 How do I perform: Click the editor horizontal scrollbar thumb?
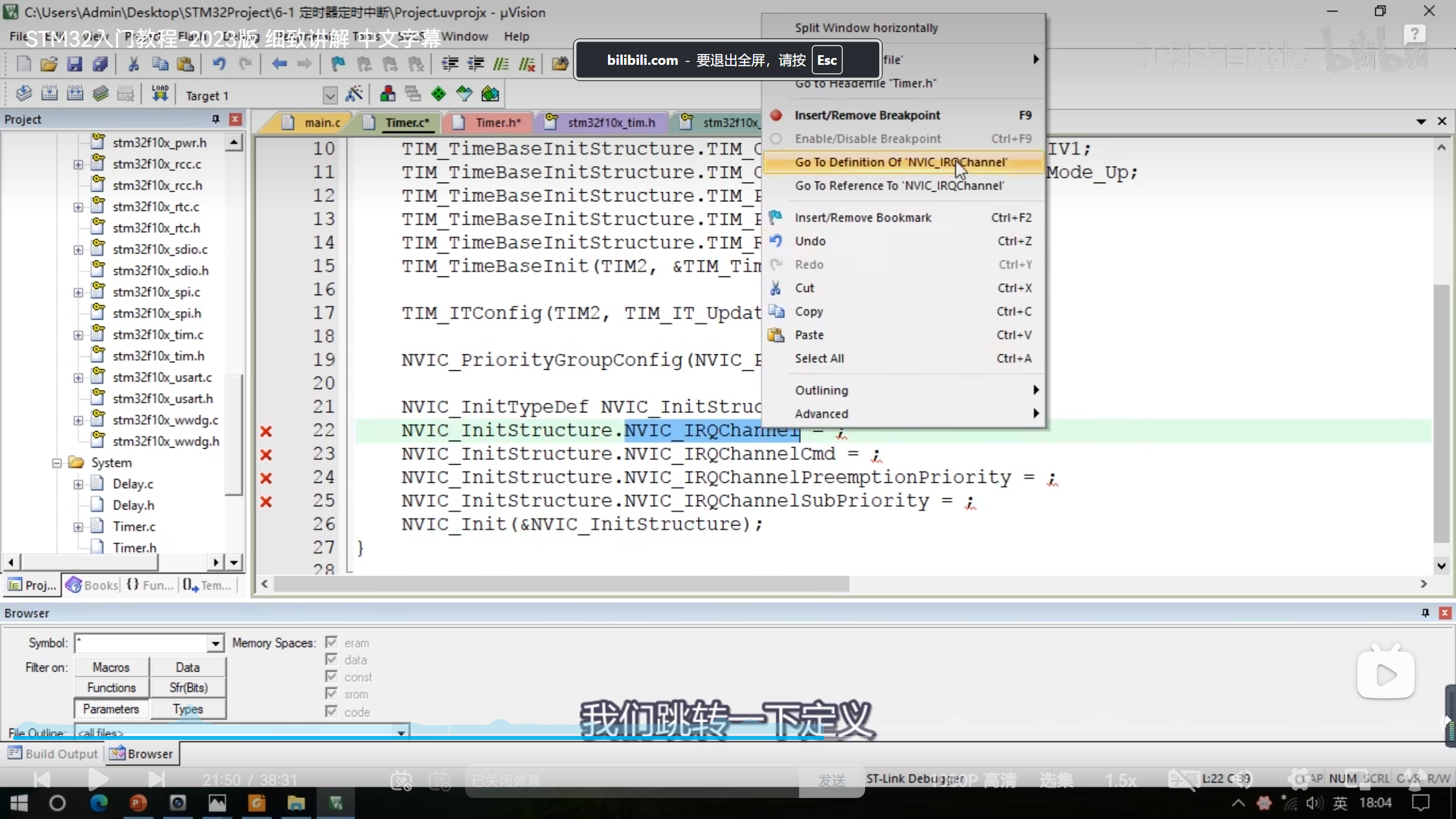(x=560, y=584)
